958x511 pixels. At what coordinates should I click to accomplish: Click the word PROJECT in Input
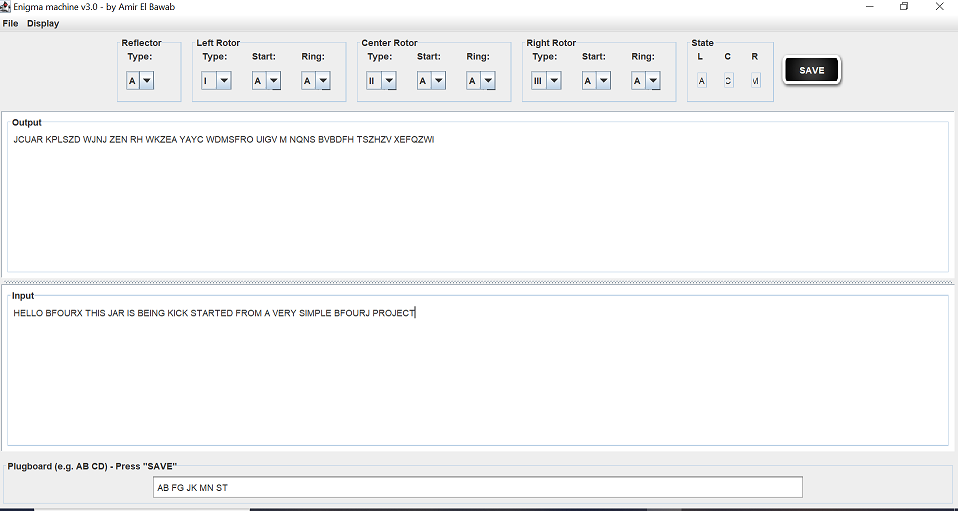coord(393,314)
